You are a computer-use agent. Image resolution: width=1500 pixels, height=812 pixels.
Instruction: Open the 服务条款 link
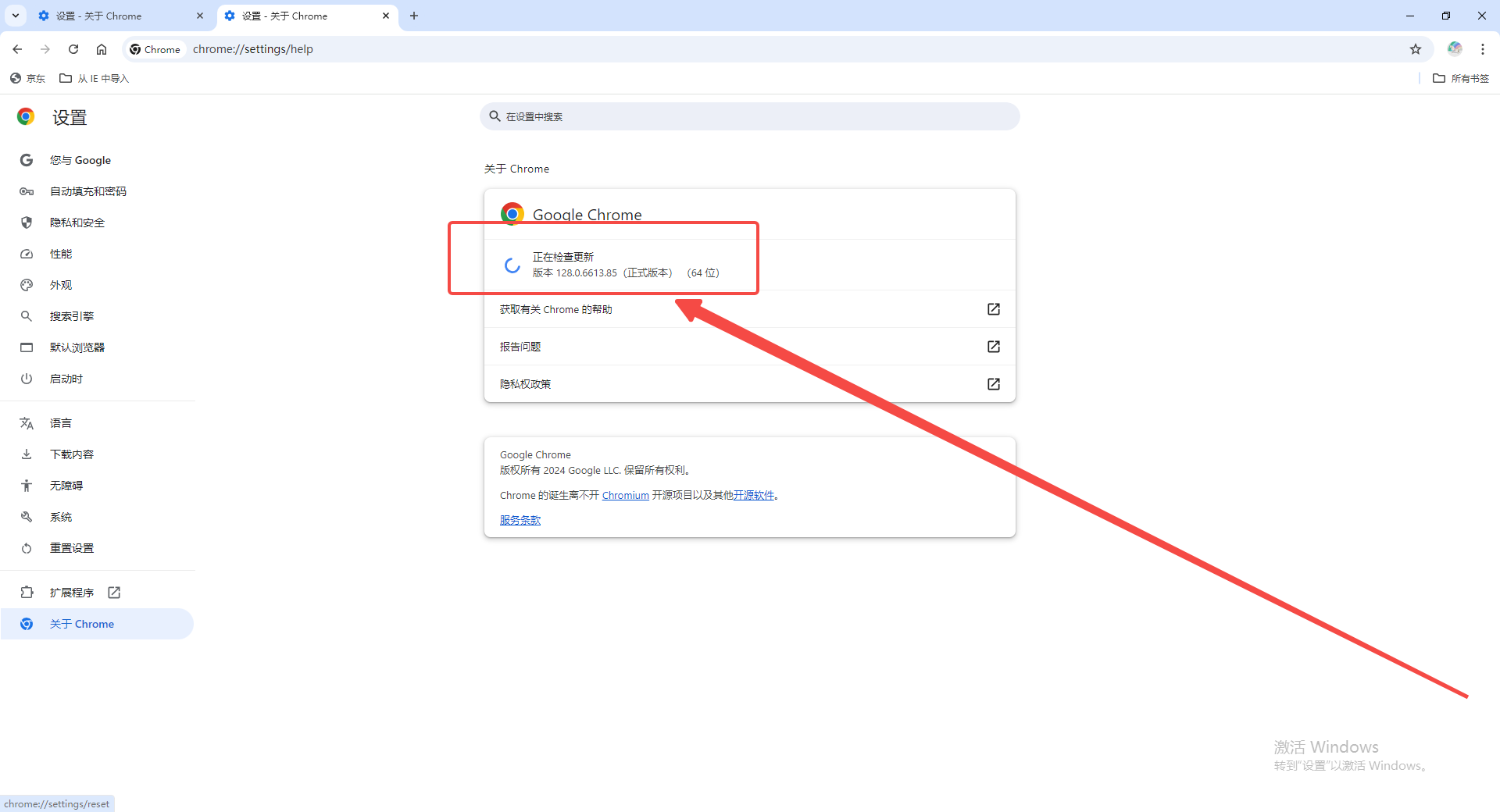coord(520,520)
